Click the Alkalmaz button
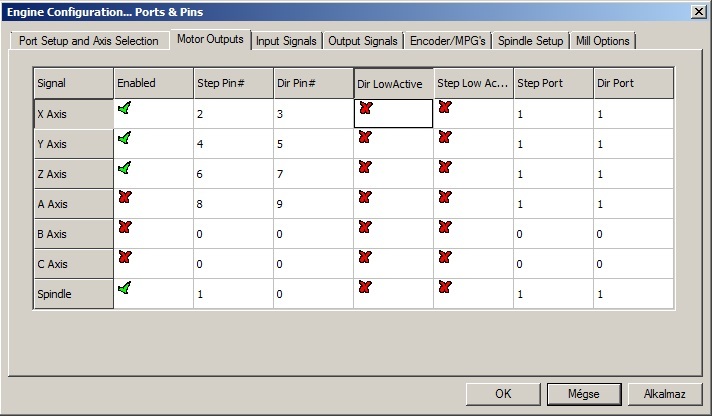 665,393
